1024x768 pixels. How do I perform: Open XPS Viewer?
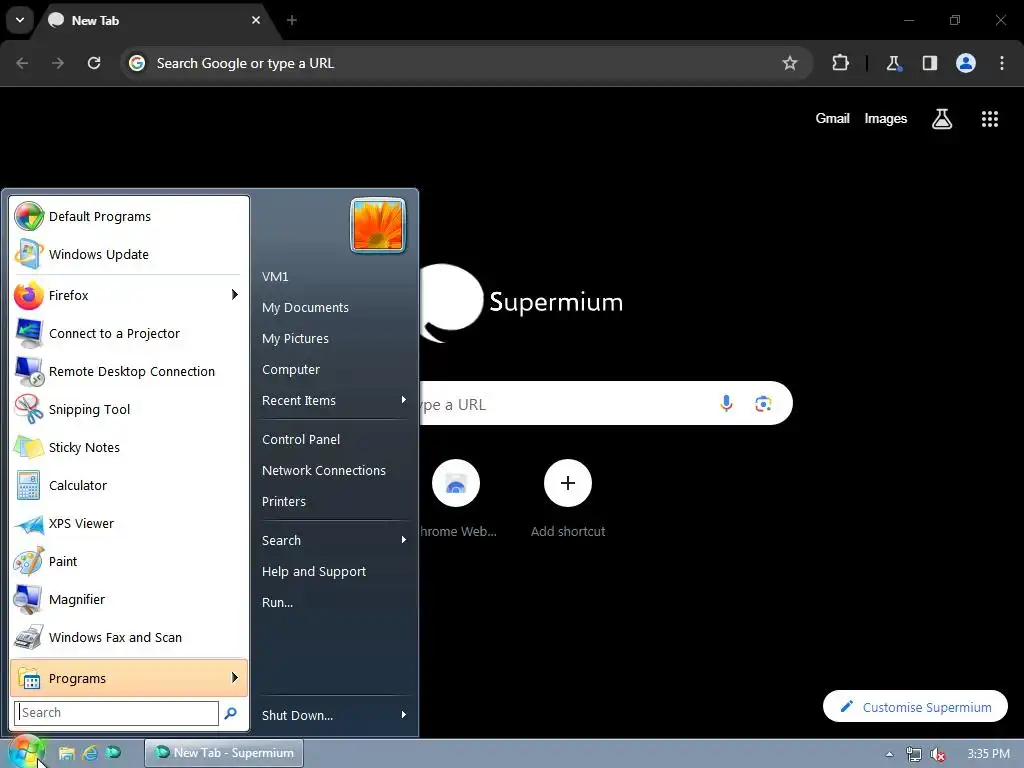[129, 523]
